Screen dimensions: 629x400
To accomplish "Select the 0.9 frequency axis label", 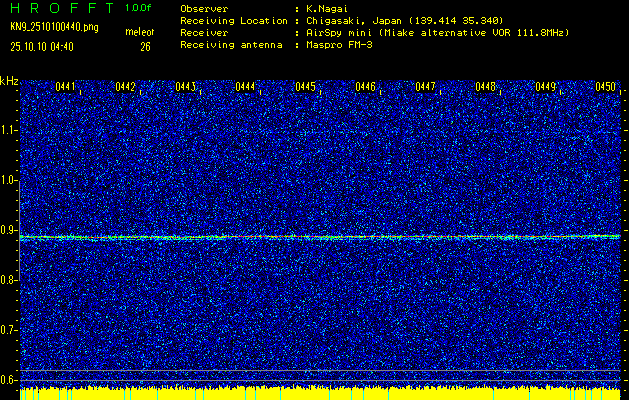I will pos(9,230).
